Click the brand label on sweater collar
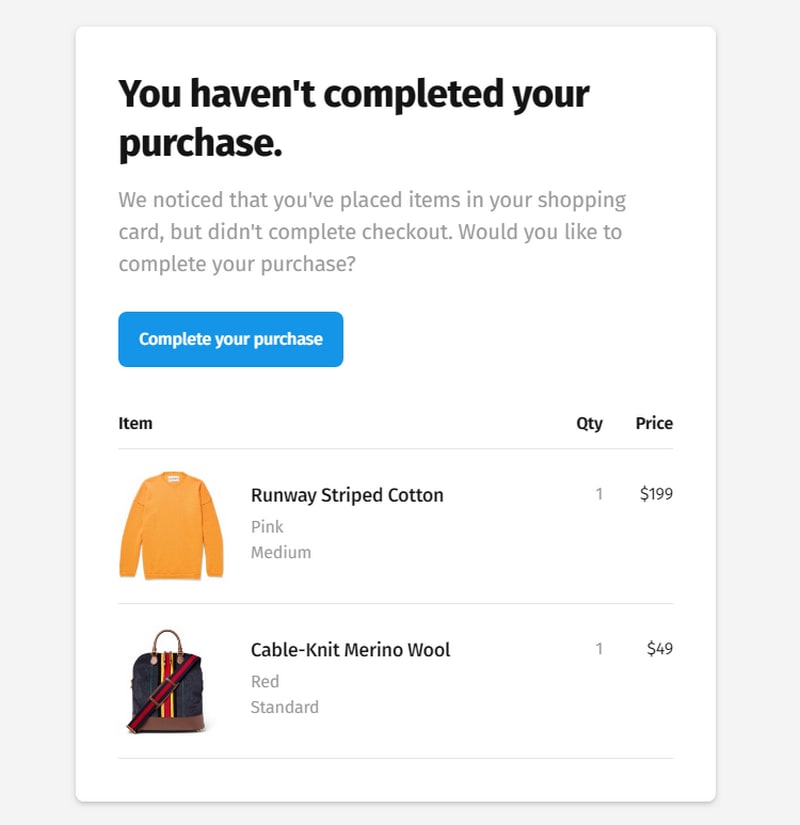800x825 pixels. tap(173, 479)
